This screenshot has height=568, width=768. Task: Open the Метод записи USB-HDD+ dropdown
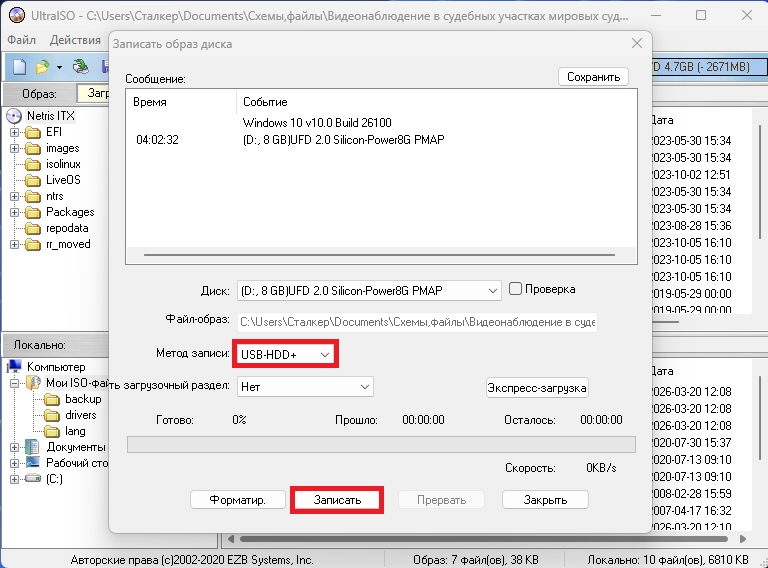click(x=285, y=354)
